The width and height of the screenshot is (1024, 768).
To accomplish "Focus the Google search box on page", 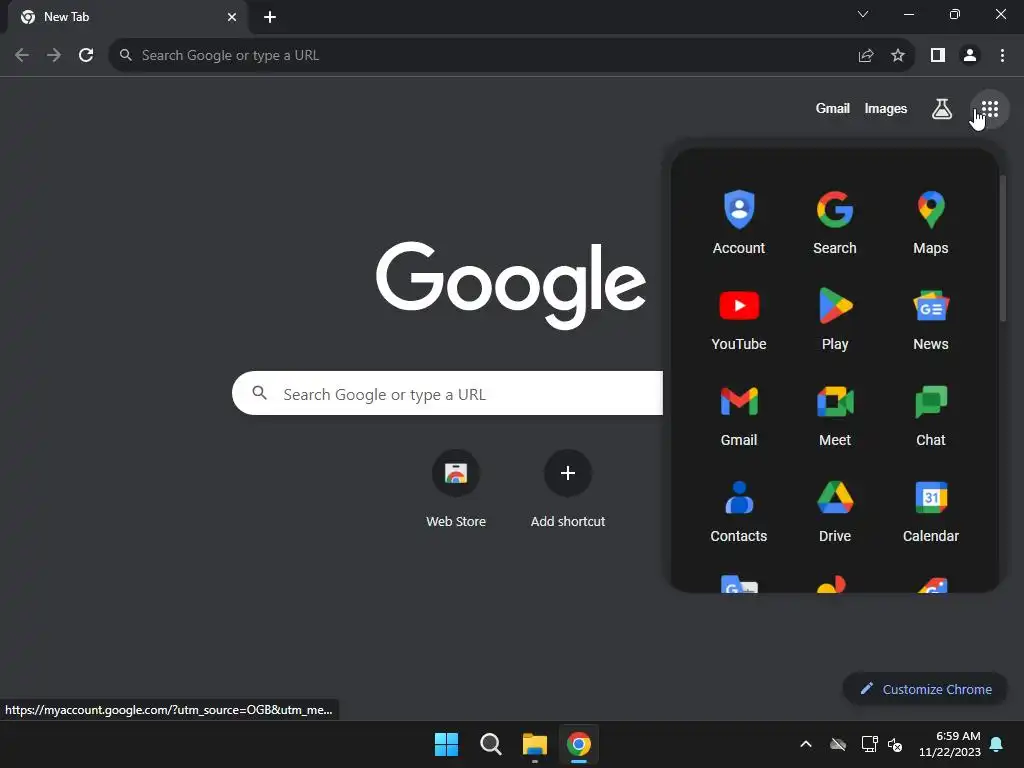I will 447,393.
